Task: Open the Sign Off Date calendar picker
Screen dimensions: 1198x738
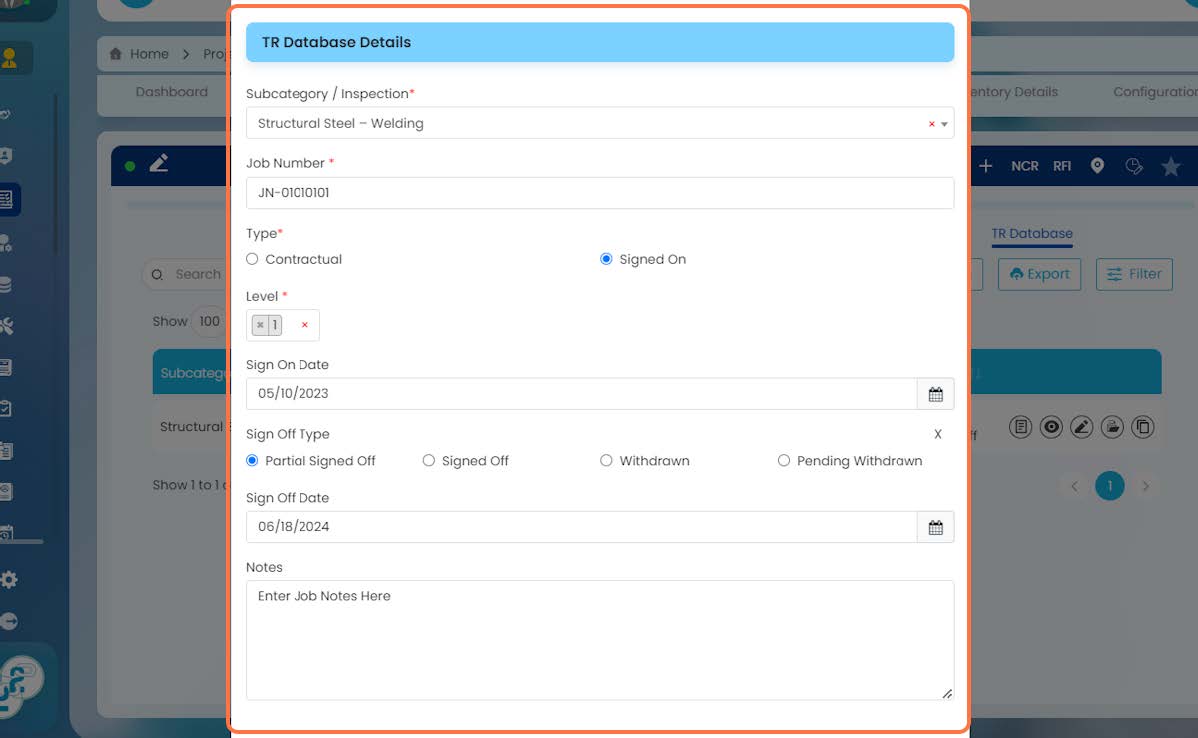Action: [935, 527]
